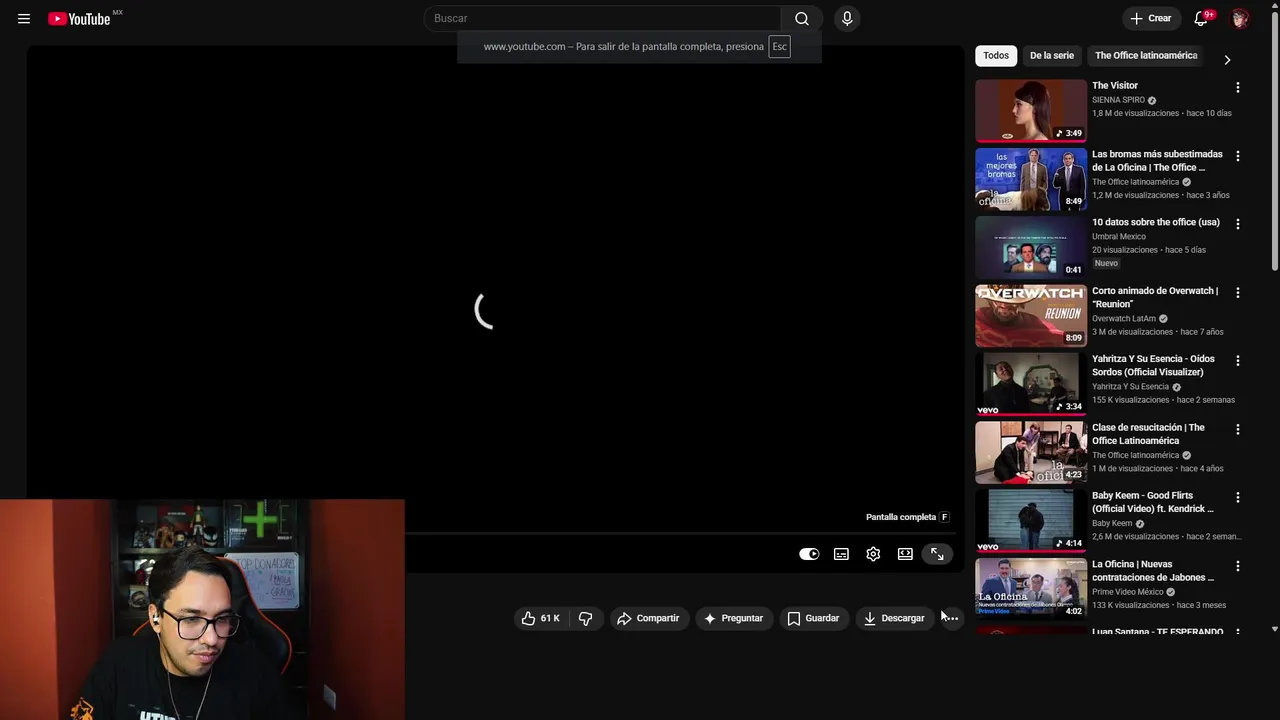
Task: Open Clase de resucitación thumbnail
Action: pos(1031,452)
